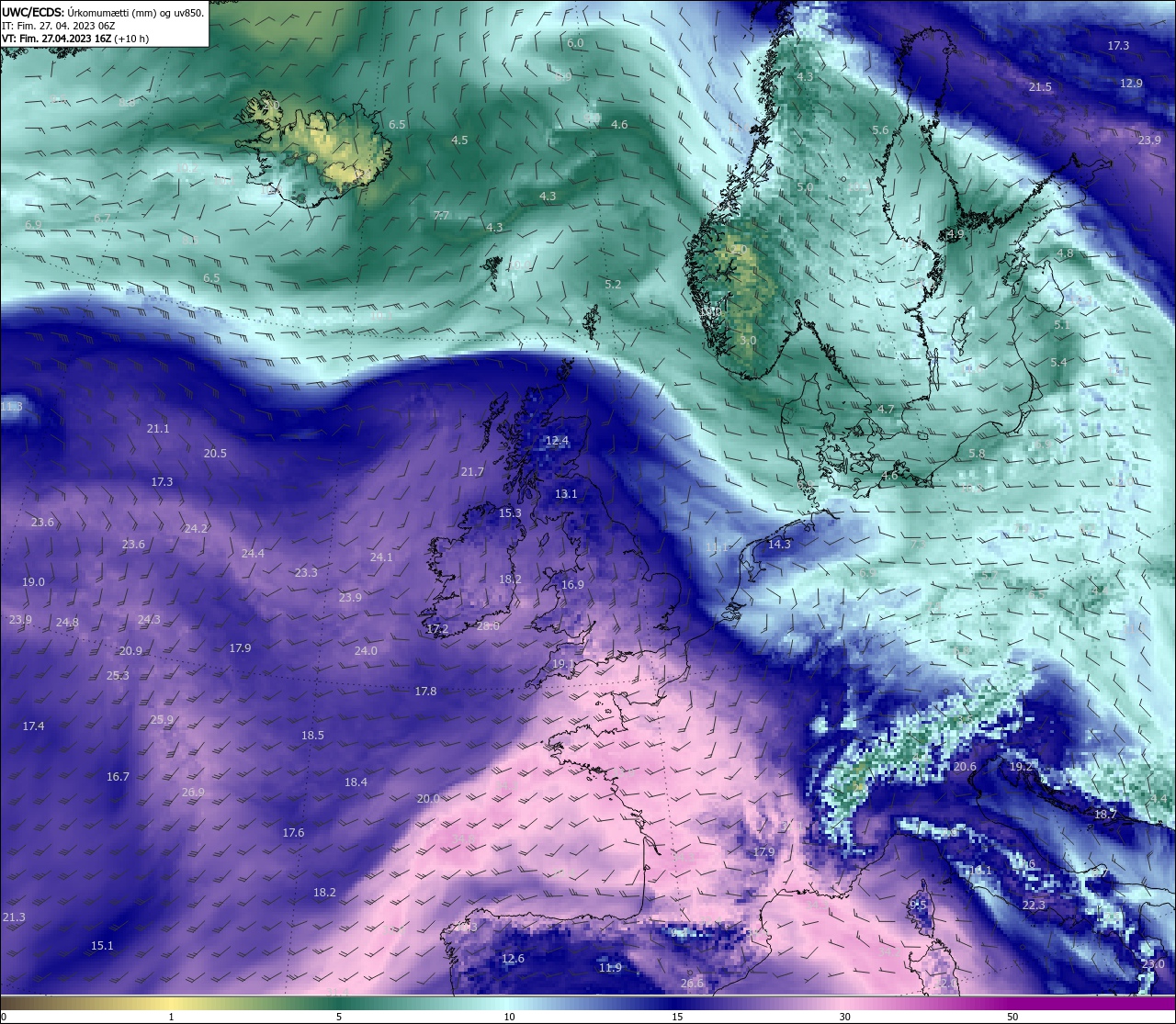Click the 7.7 value label
Image resolution: width=1176 pixels, height=1024 pixels.
(x=440, y=215)
